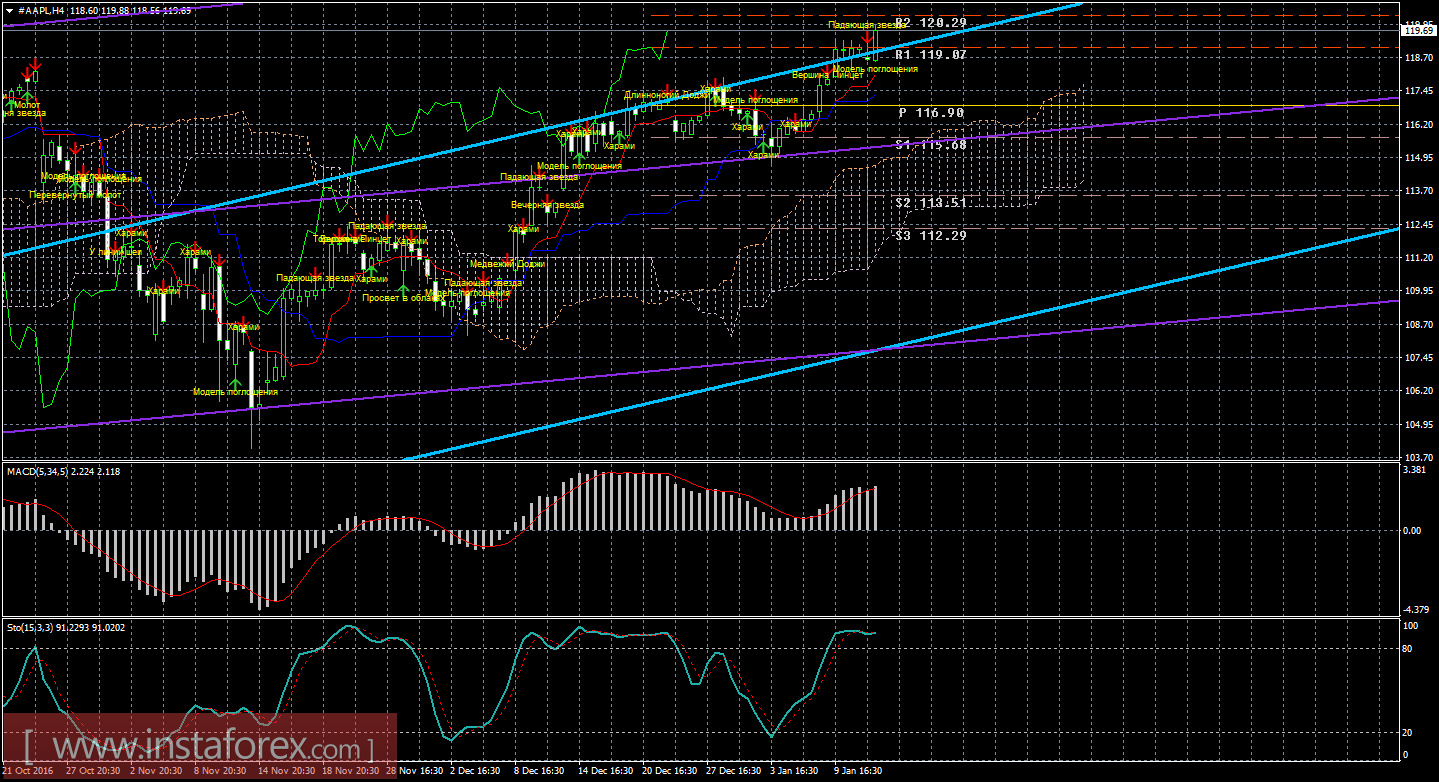1439x782 pixels.
Task: Click the 104.95 price scale value
Action: 1417,425
